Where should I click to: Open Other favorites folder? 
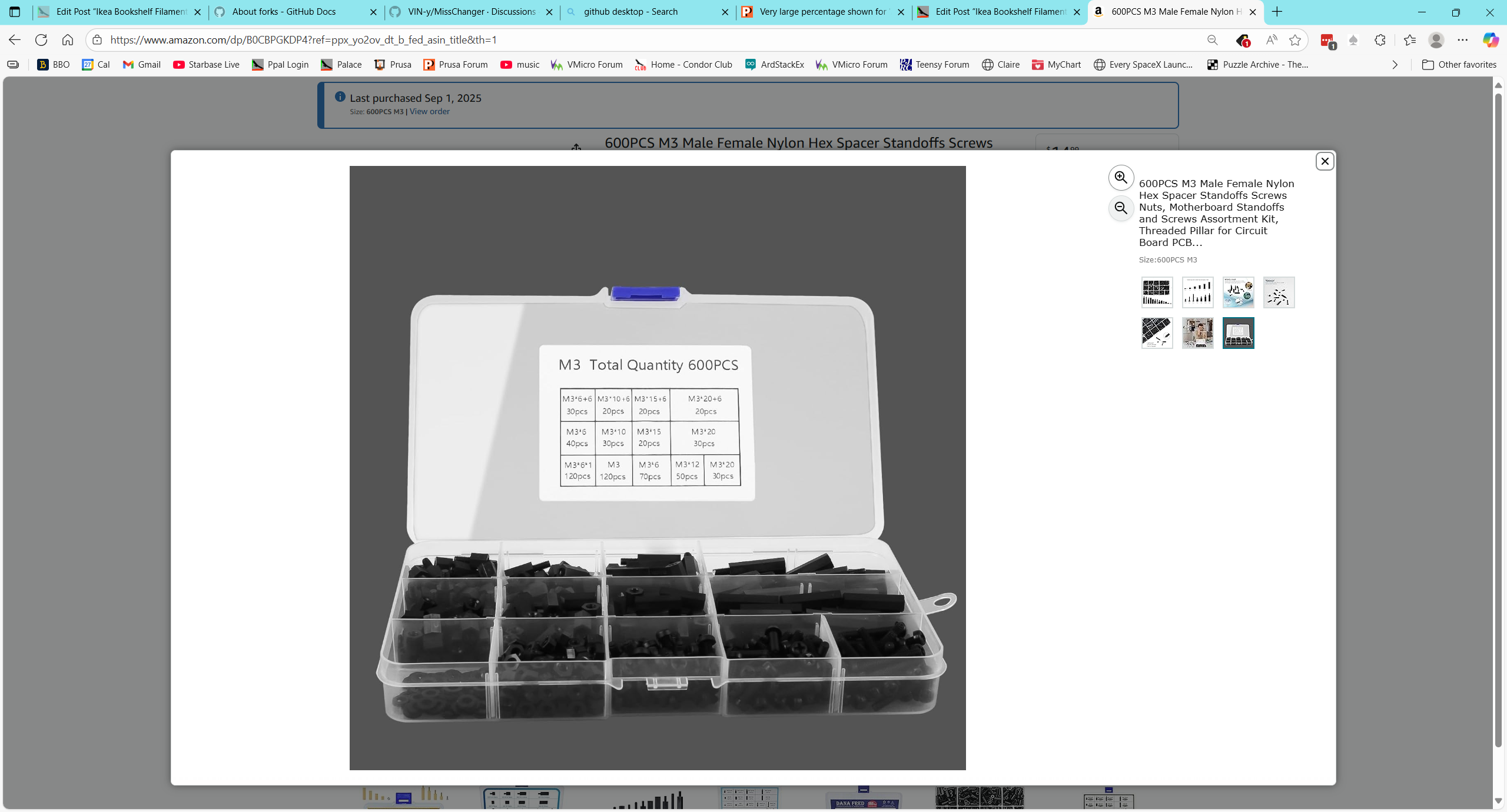(1459, 65)
